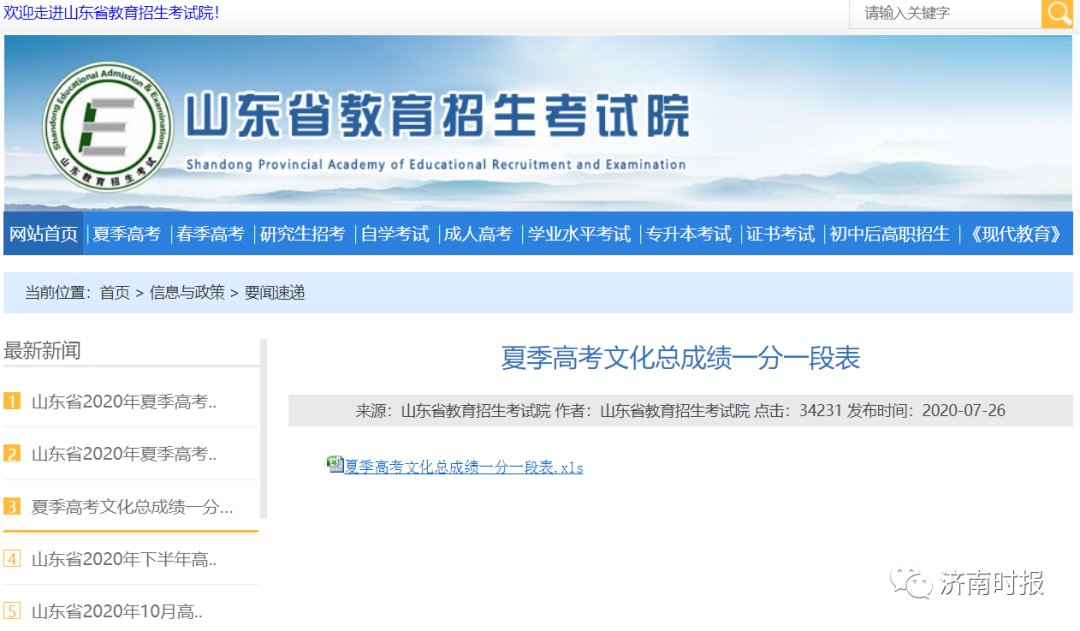
Task: Click the news sidebar vertical scrollbar
Action: click(x=263, y=430)
